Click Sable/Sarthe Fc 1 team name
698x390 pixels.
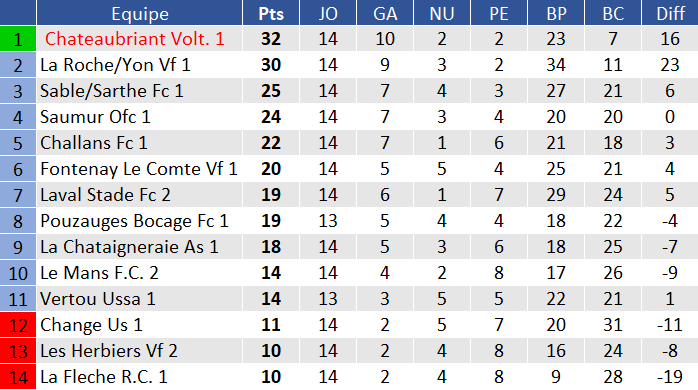(112, 91)
